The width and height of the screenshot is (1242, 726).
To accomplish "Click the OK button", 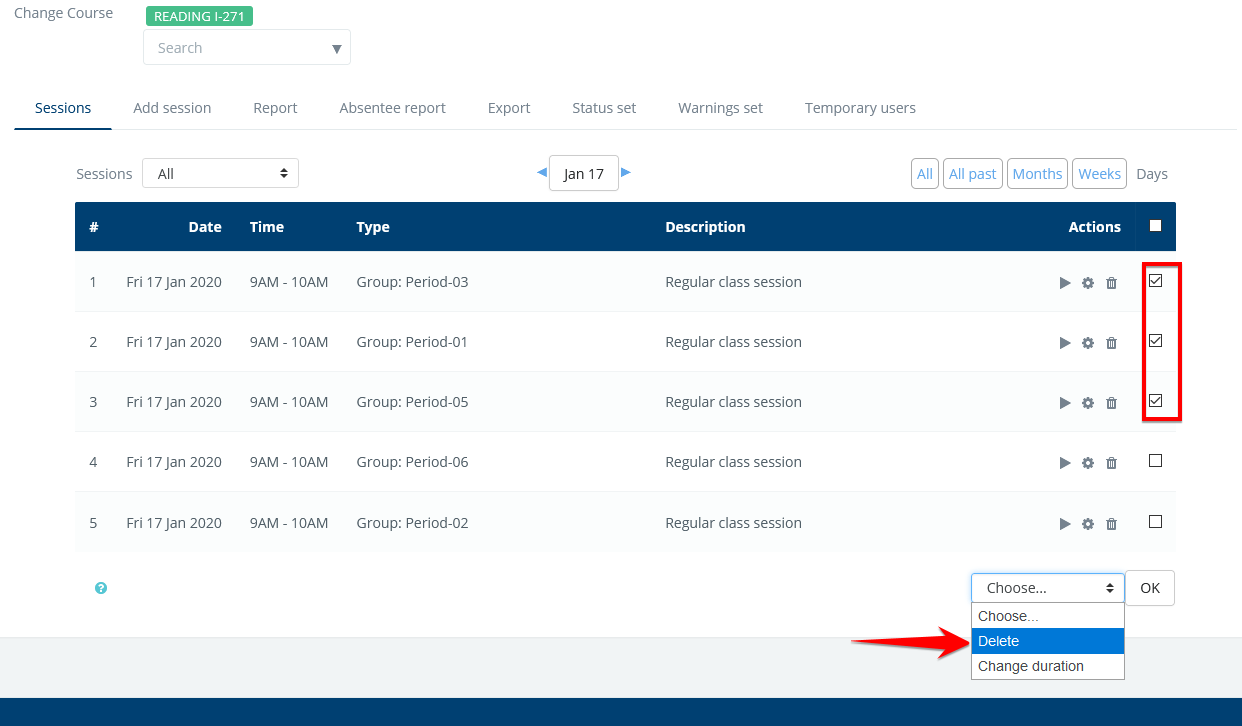I will click(1149, 588).
